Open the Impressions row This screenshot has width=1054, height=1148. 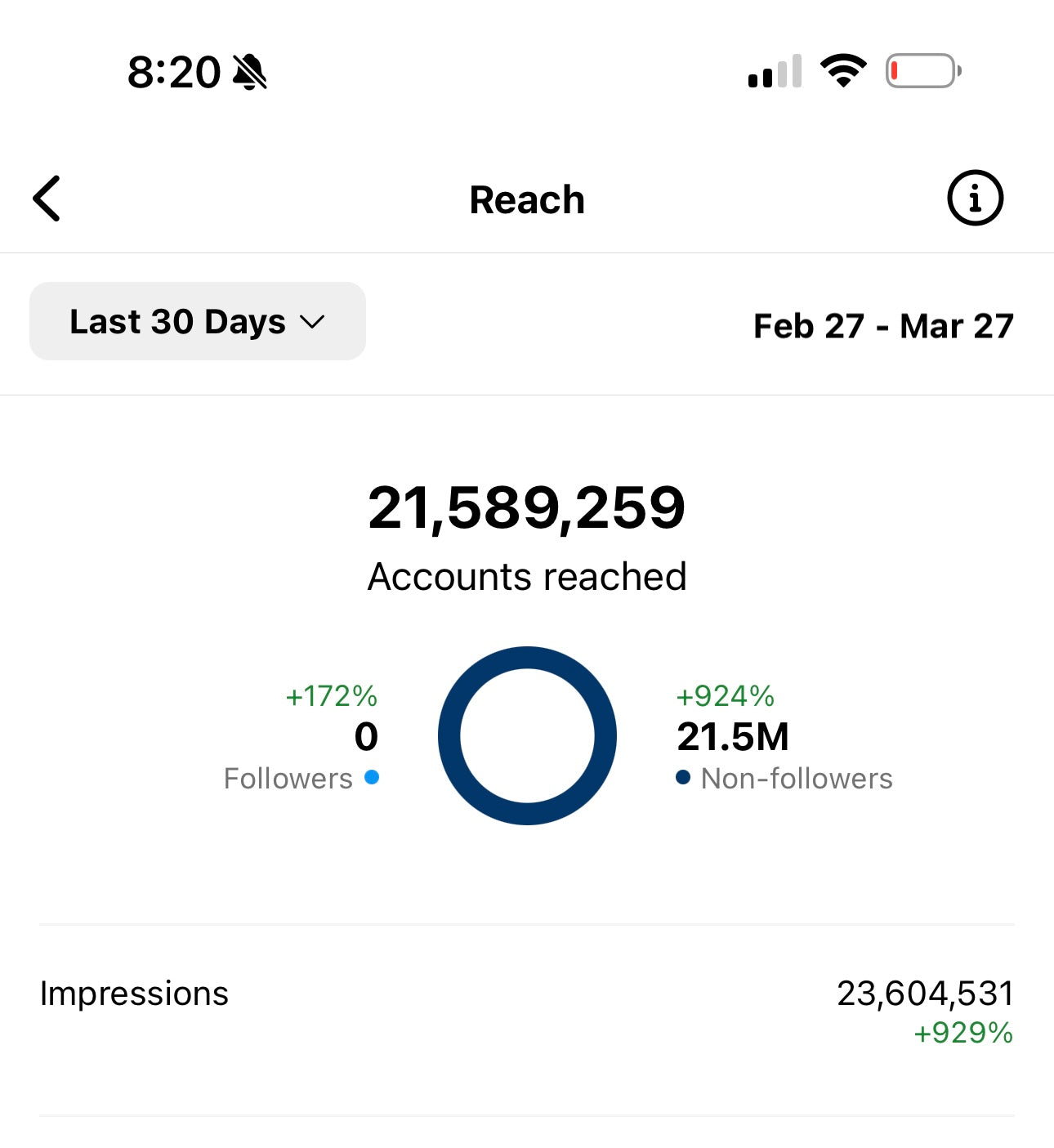click(134, 994)
